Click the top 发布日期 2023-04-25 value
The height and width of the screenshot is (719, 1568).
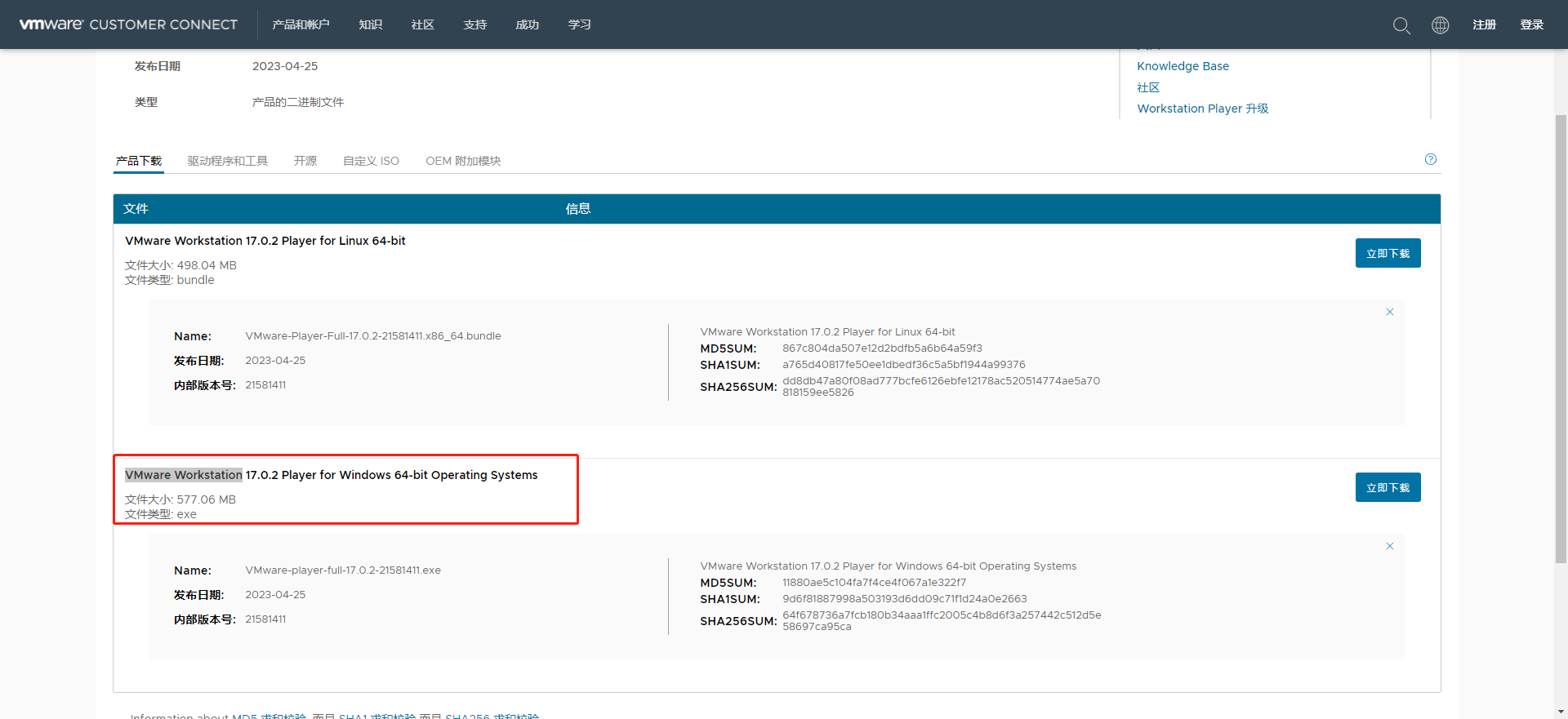pos(285,66)
